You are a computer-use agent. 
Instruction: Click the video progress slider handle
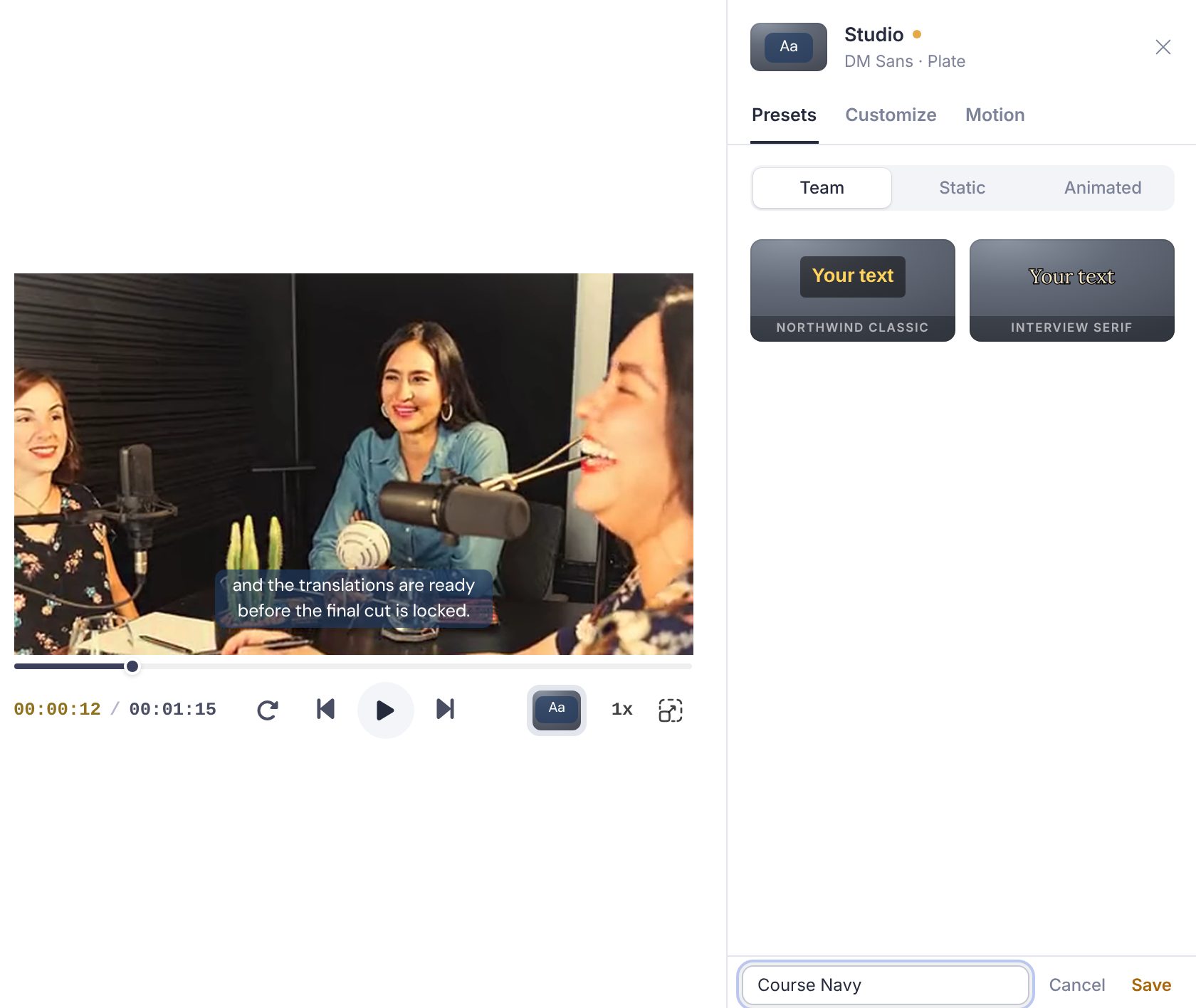coord(132,666)
